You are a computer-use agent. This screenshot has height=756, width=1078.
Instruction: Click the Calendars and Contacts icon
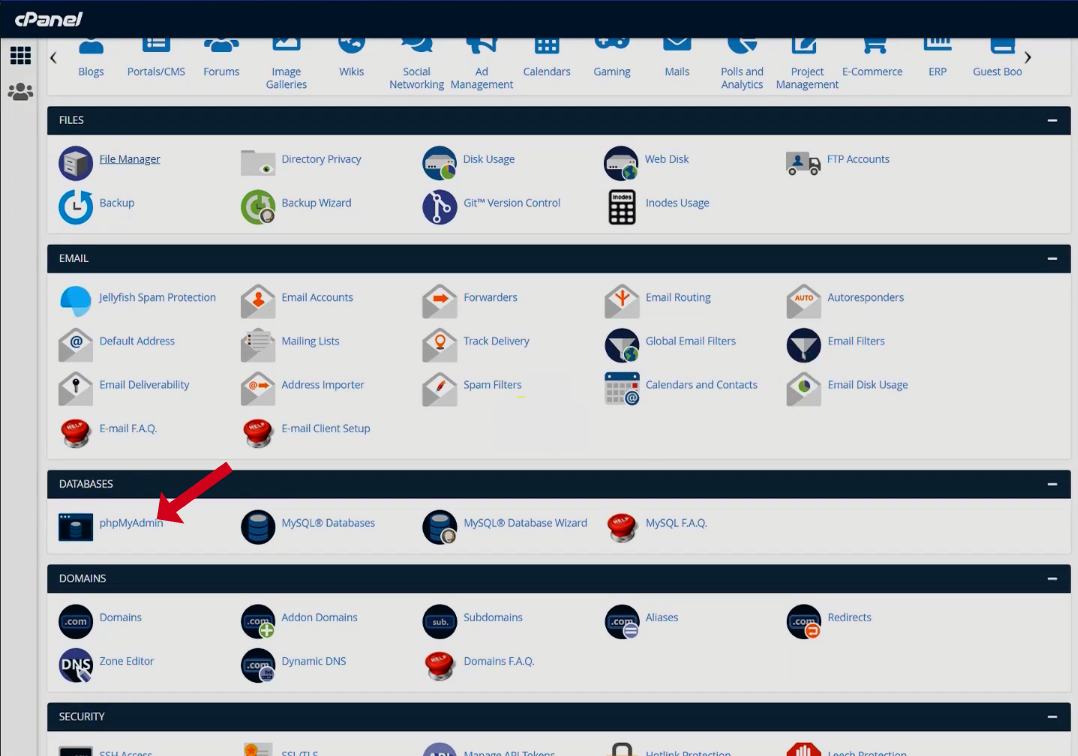pyautogui.click(x=621, y=389)
